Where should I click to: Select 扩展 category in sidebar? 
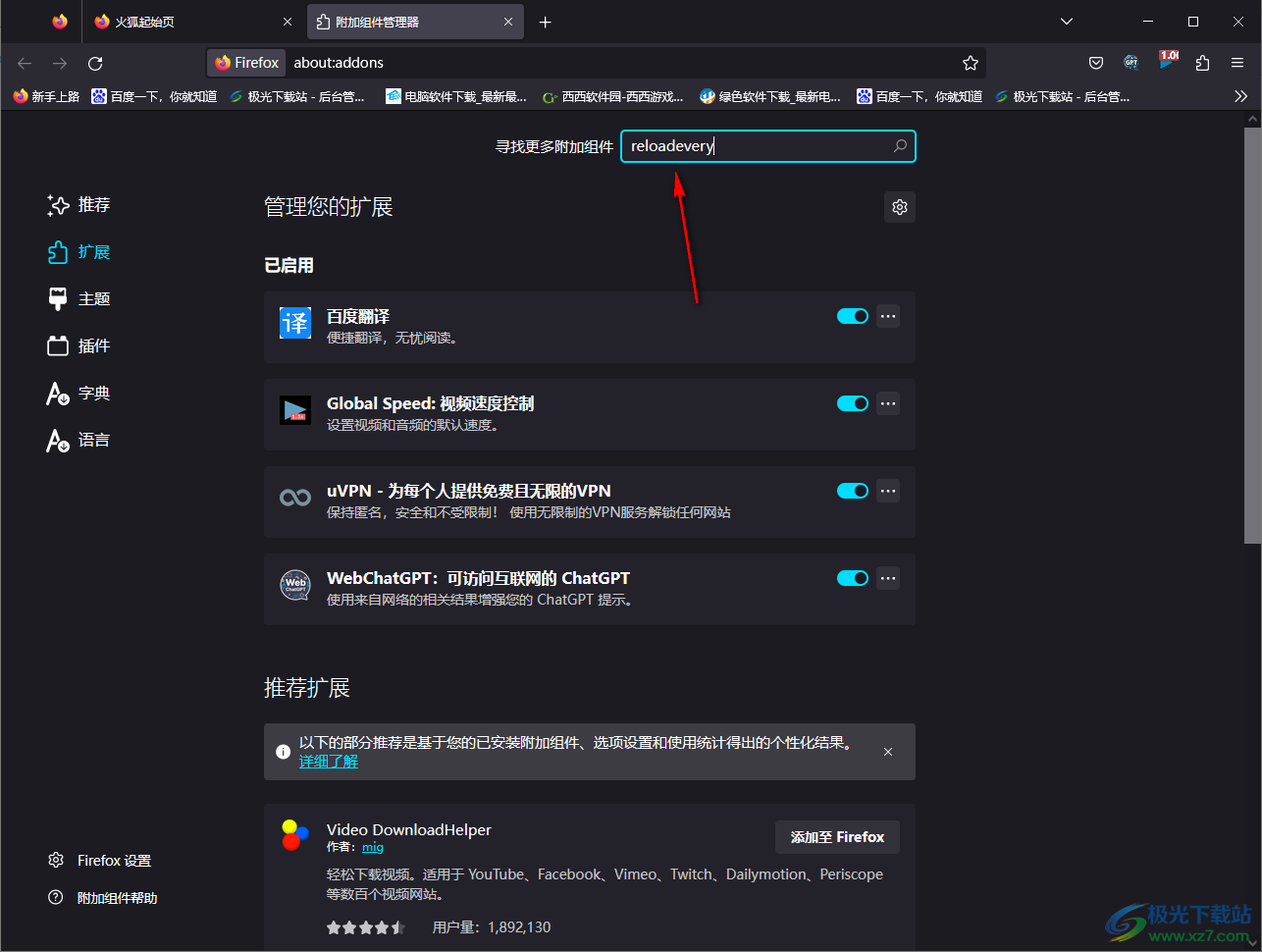(79, 252)
